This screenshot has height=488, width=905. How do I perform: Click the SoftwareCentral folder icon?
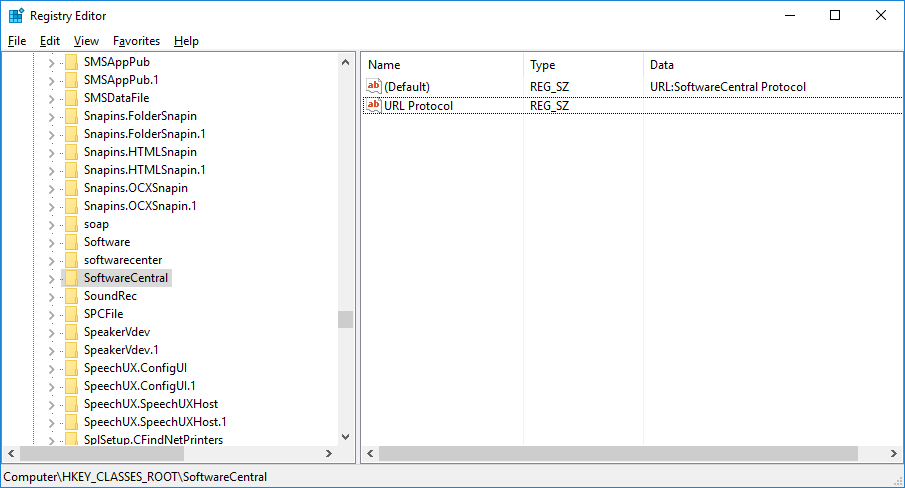(x=70, y=278)
